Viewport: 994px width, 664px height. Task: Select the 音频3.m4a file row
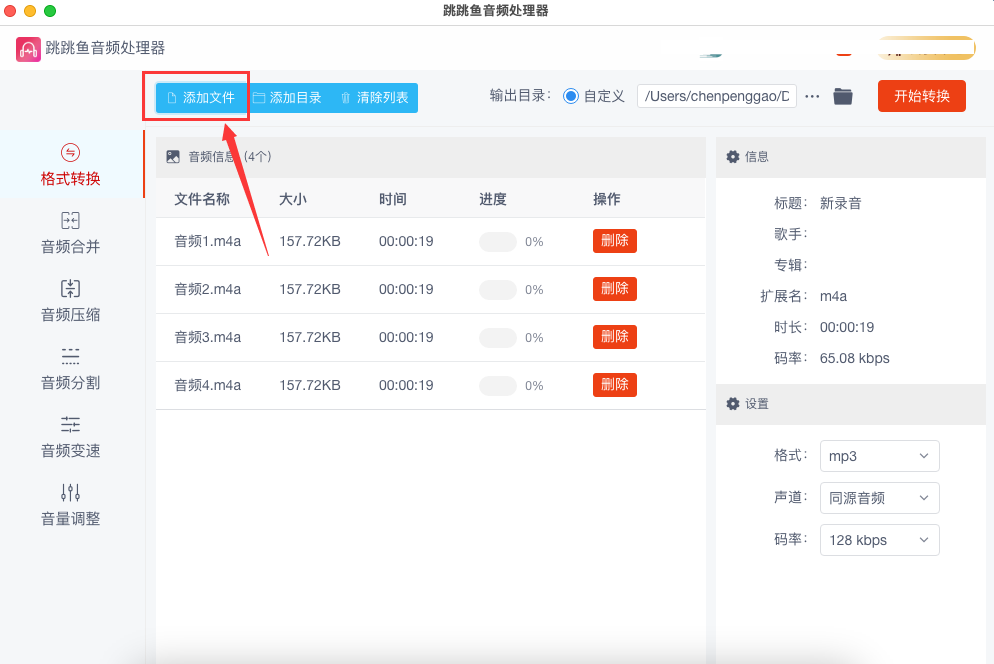click(x=208, y=337)
